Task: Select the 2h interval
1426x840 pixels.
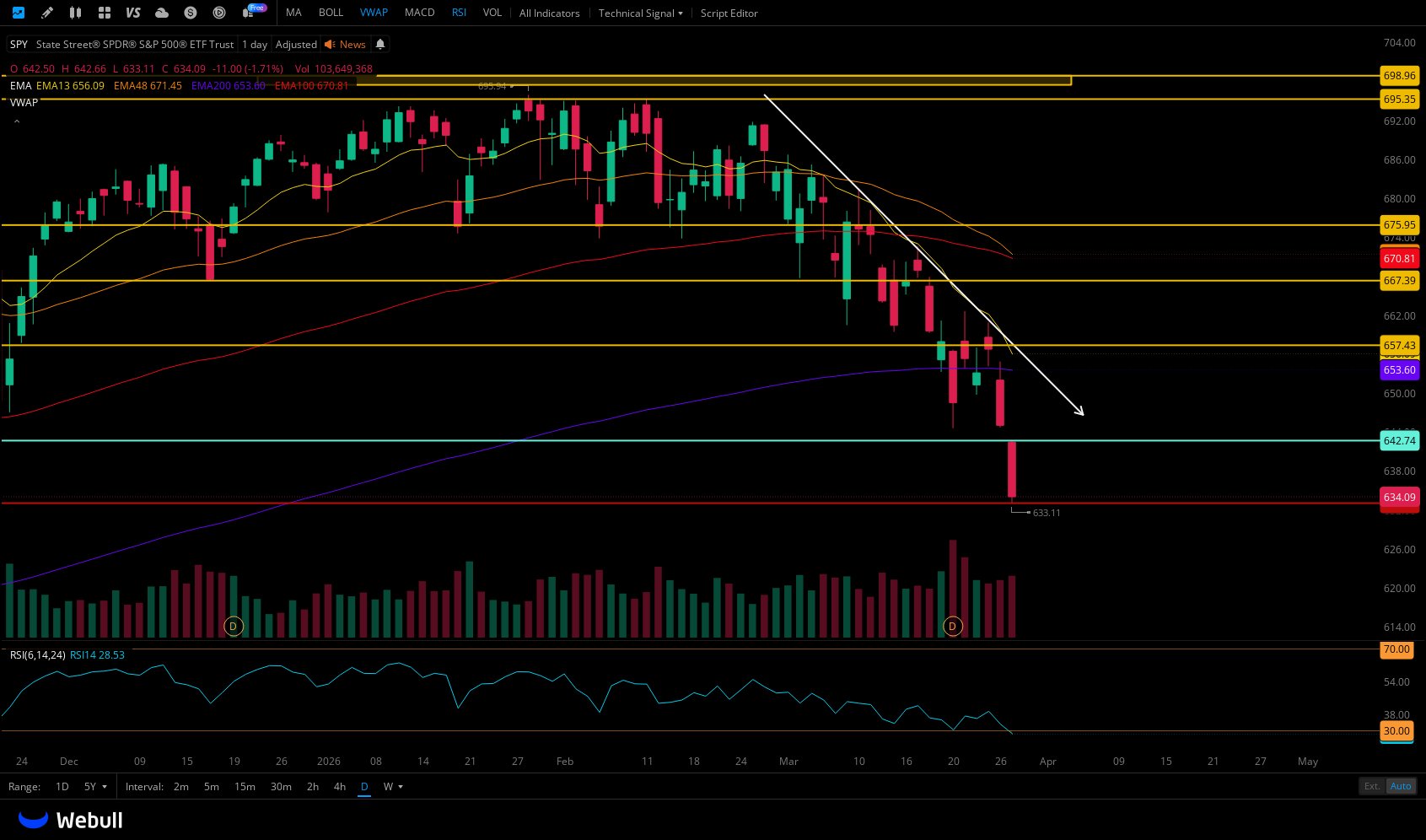Action: click(313, 786)
